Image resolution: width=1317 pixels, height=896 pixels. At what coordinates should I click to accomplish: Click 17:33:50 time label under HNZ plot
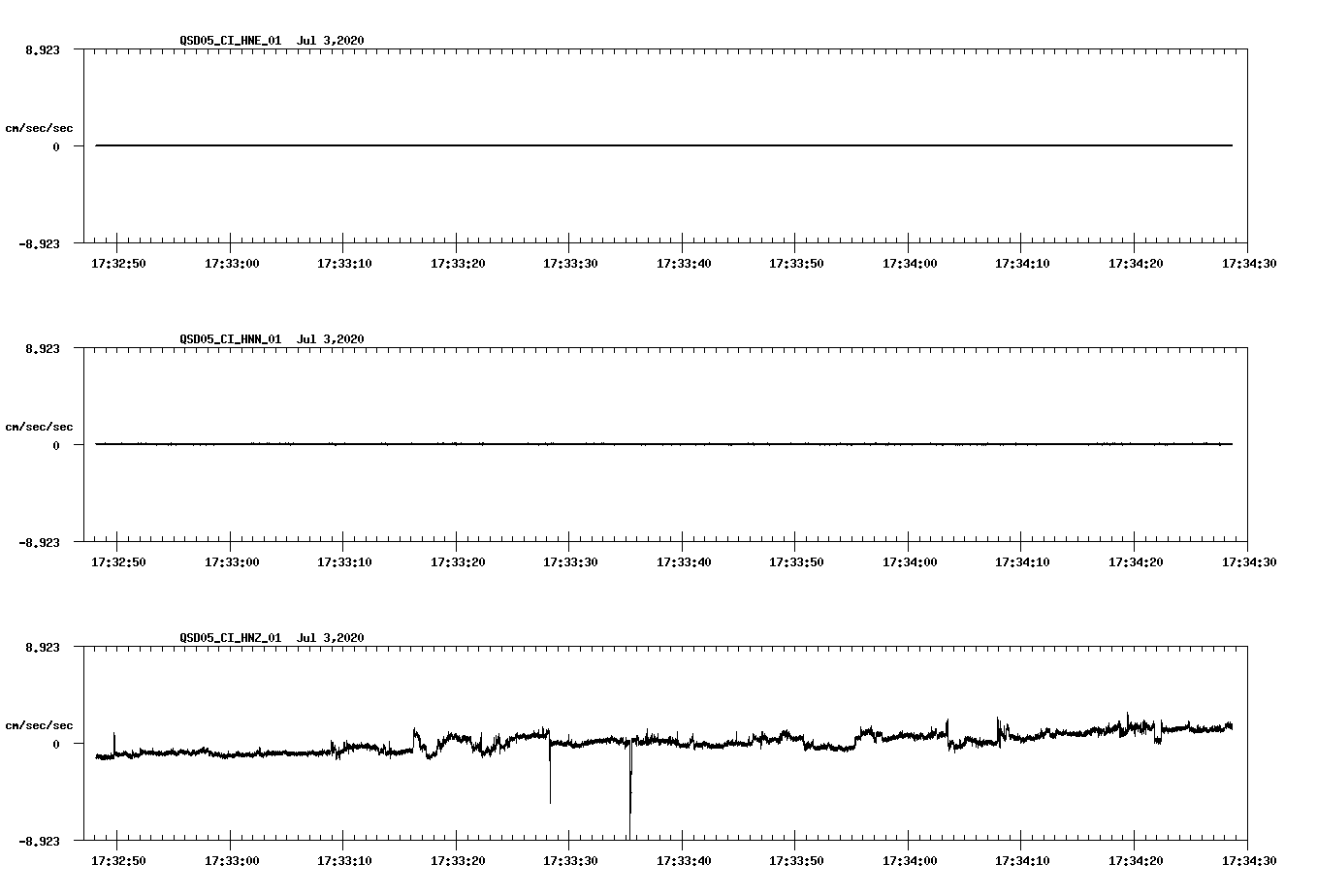[797, 860]
